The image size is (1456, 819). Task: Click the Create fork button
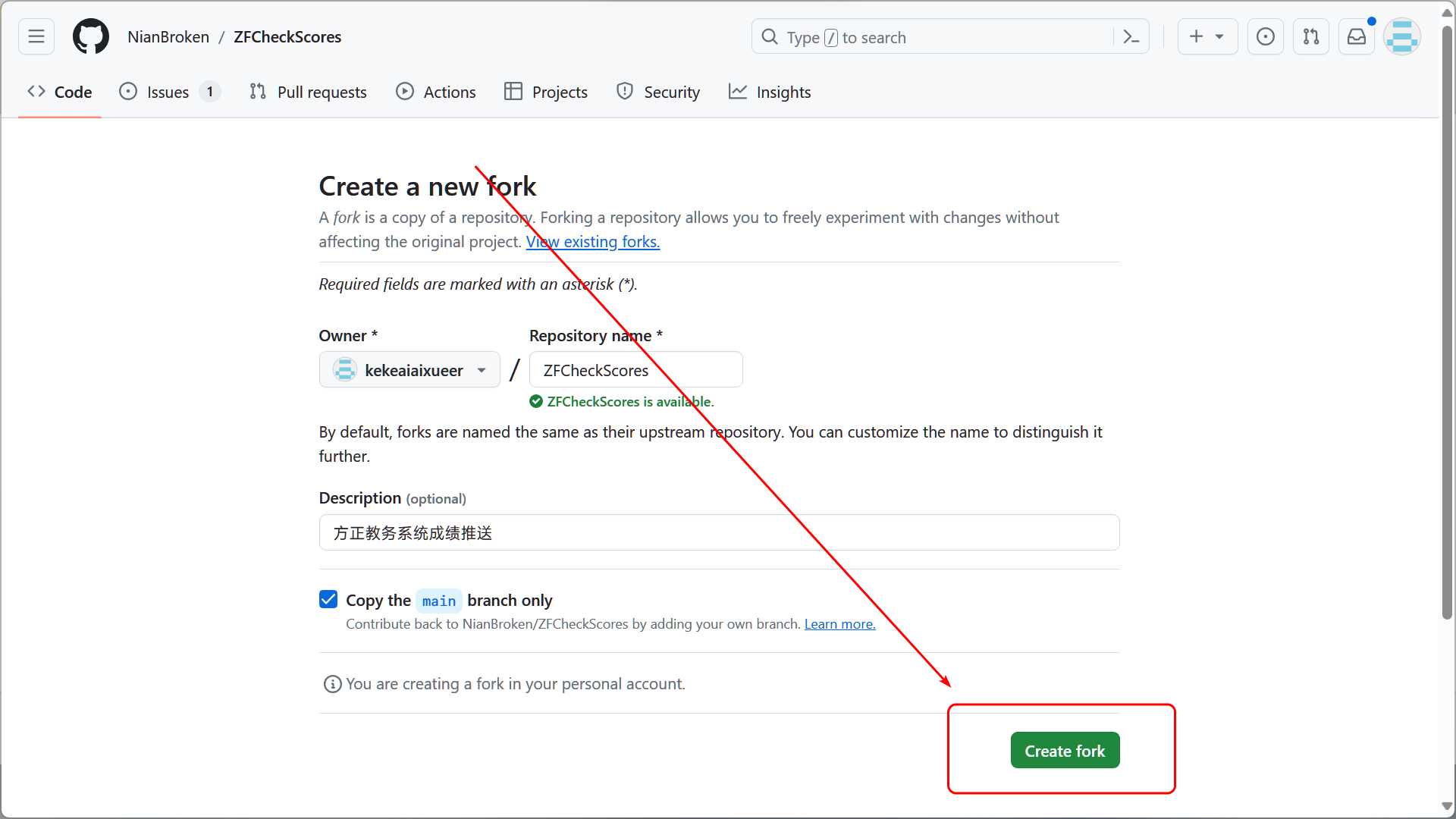(x=1065, y=750)
